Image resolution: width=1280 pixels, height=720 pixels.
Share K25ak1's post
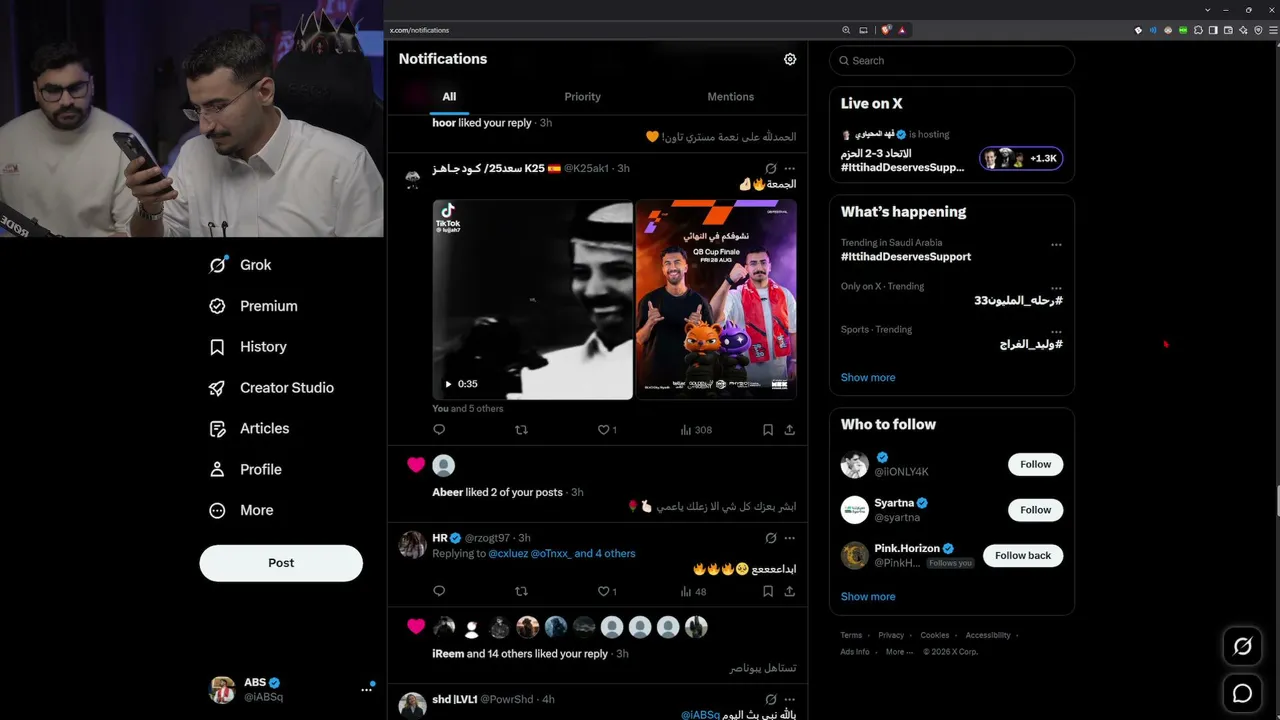point(790,430)
